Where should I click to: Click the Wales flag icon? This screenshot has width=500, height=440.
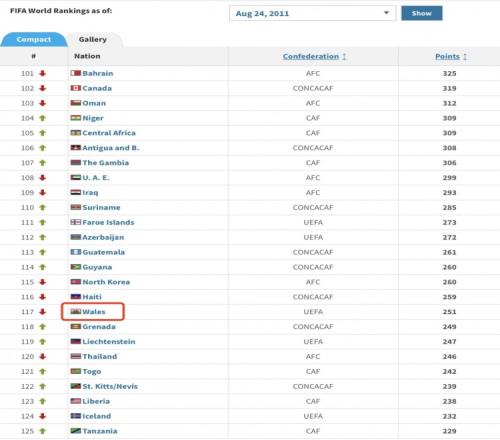click(76, 312)
